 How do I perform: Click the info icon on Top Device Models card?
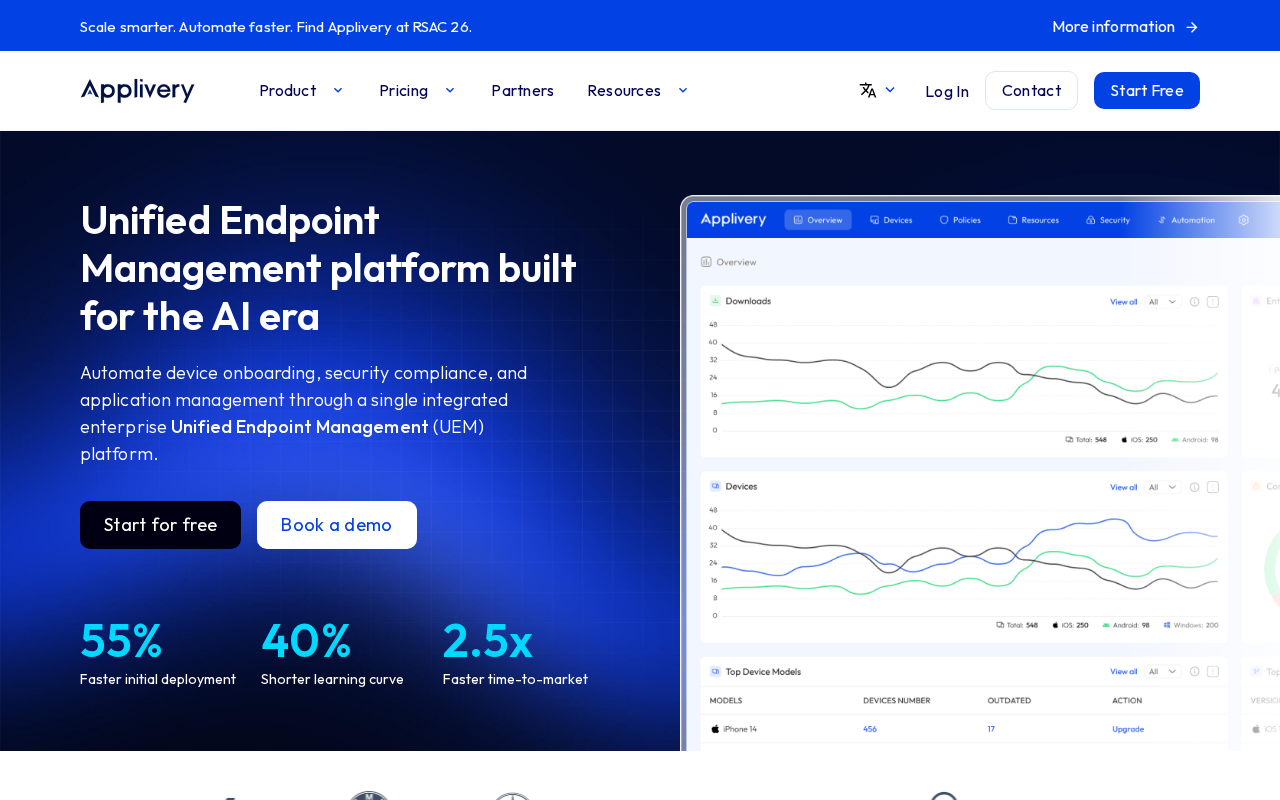point(1194,671)
